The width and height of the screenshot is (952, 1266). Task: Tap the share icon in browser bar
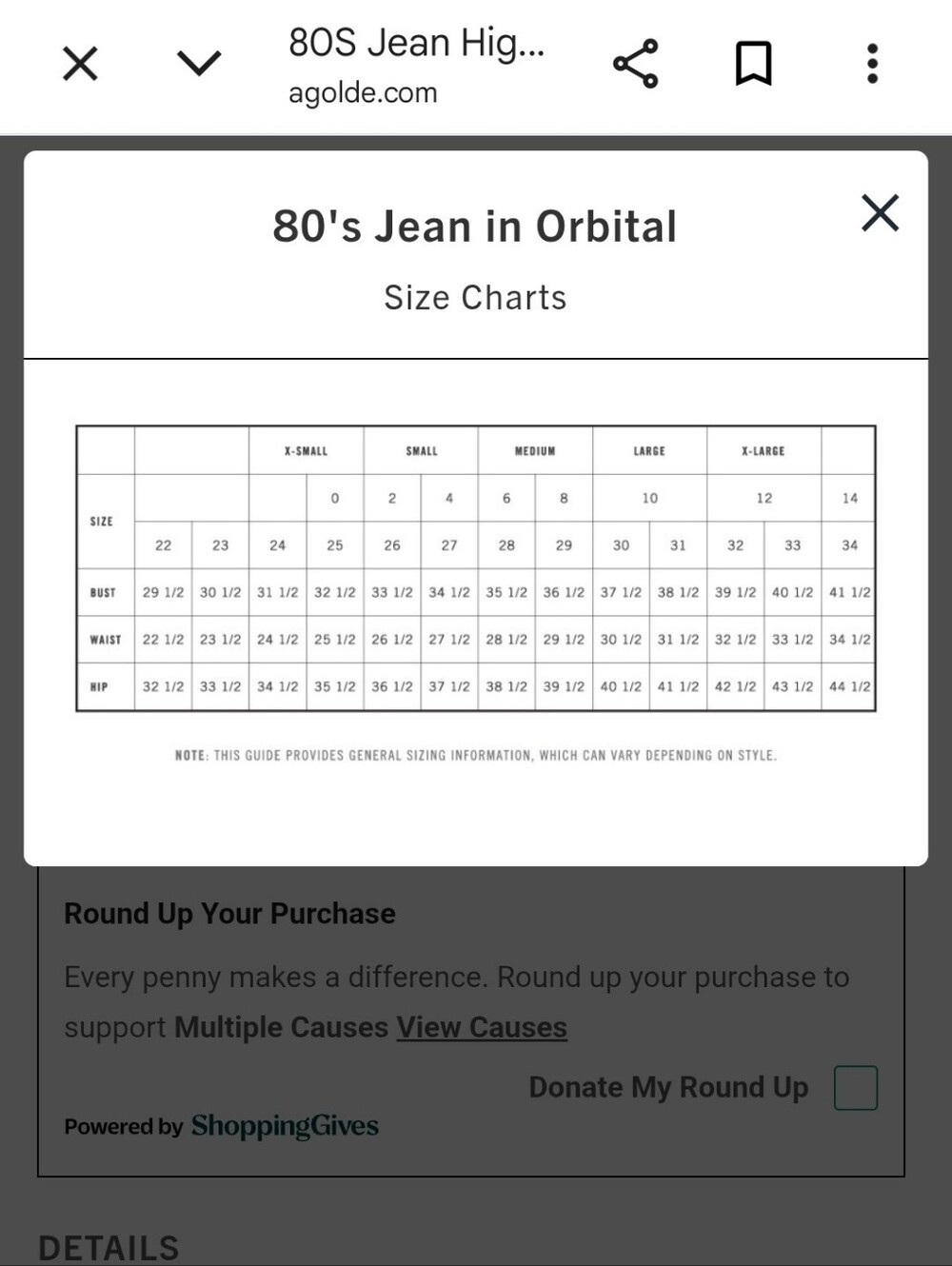636,64
